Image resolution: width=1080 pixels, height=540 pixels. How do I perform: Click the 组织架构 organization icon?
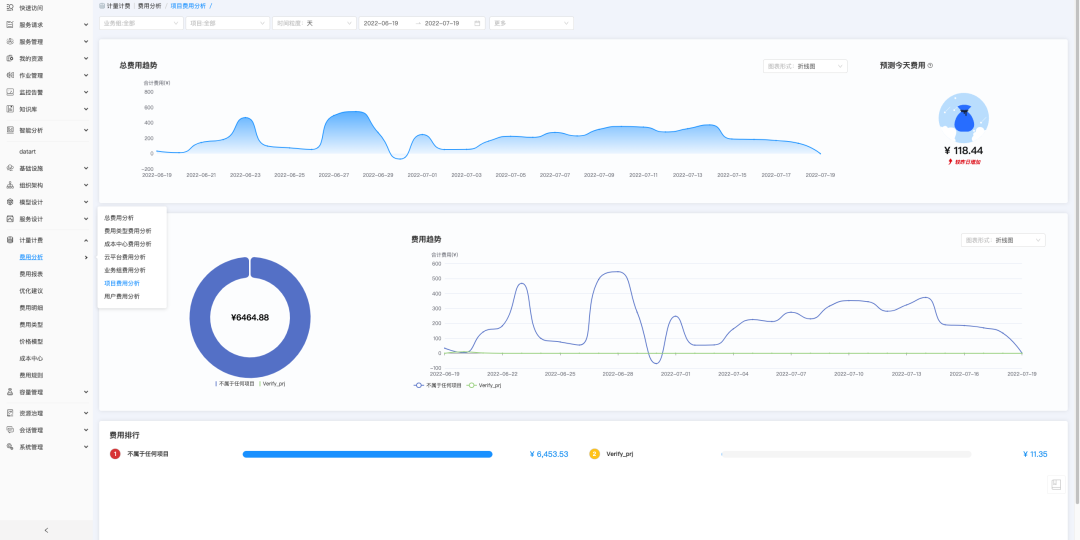point(10,185)
